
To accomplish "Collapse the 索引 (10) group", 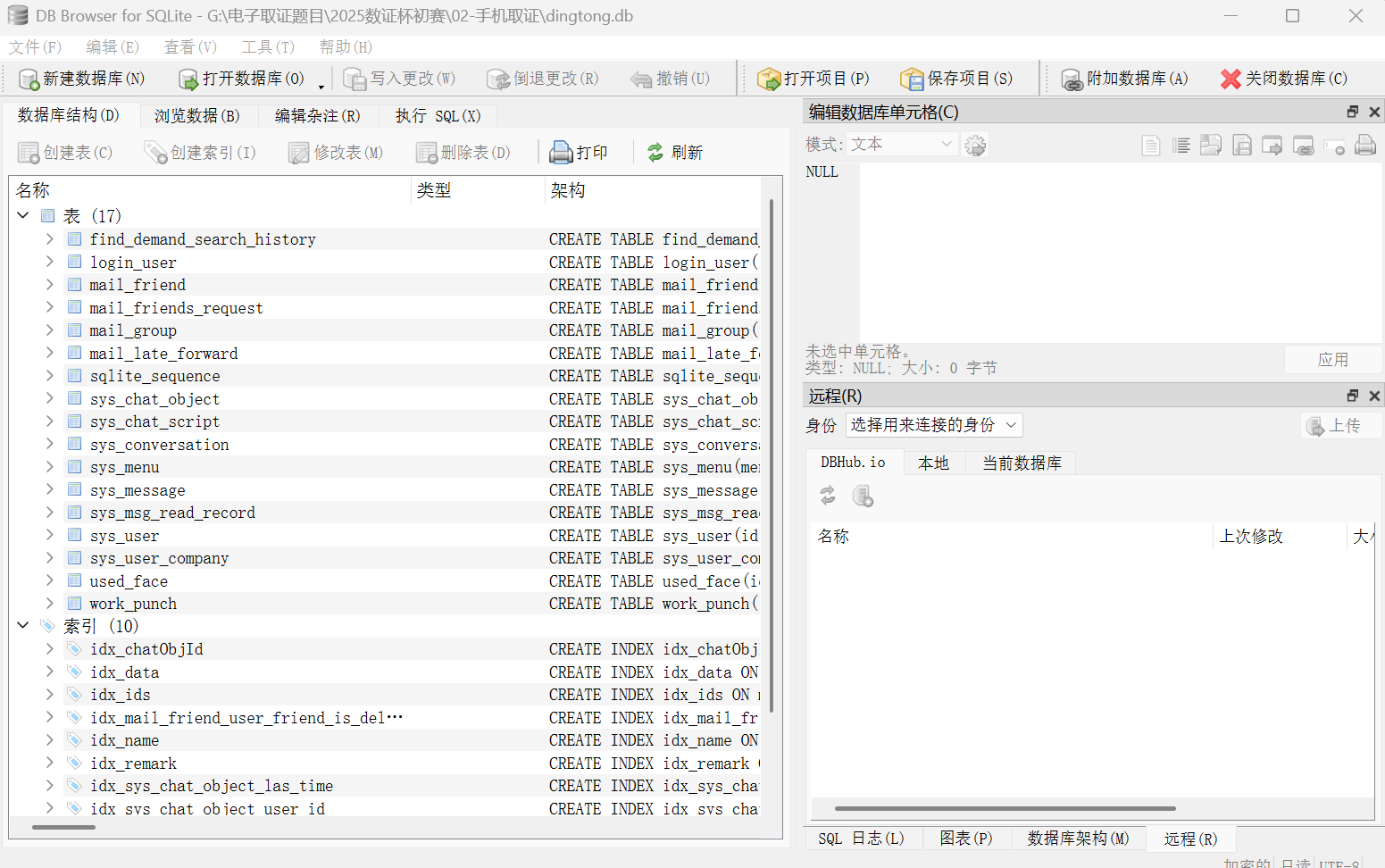I will pyautogui.click(x=23, y=626).
